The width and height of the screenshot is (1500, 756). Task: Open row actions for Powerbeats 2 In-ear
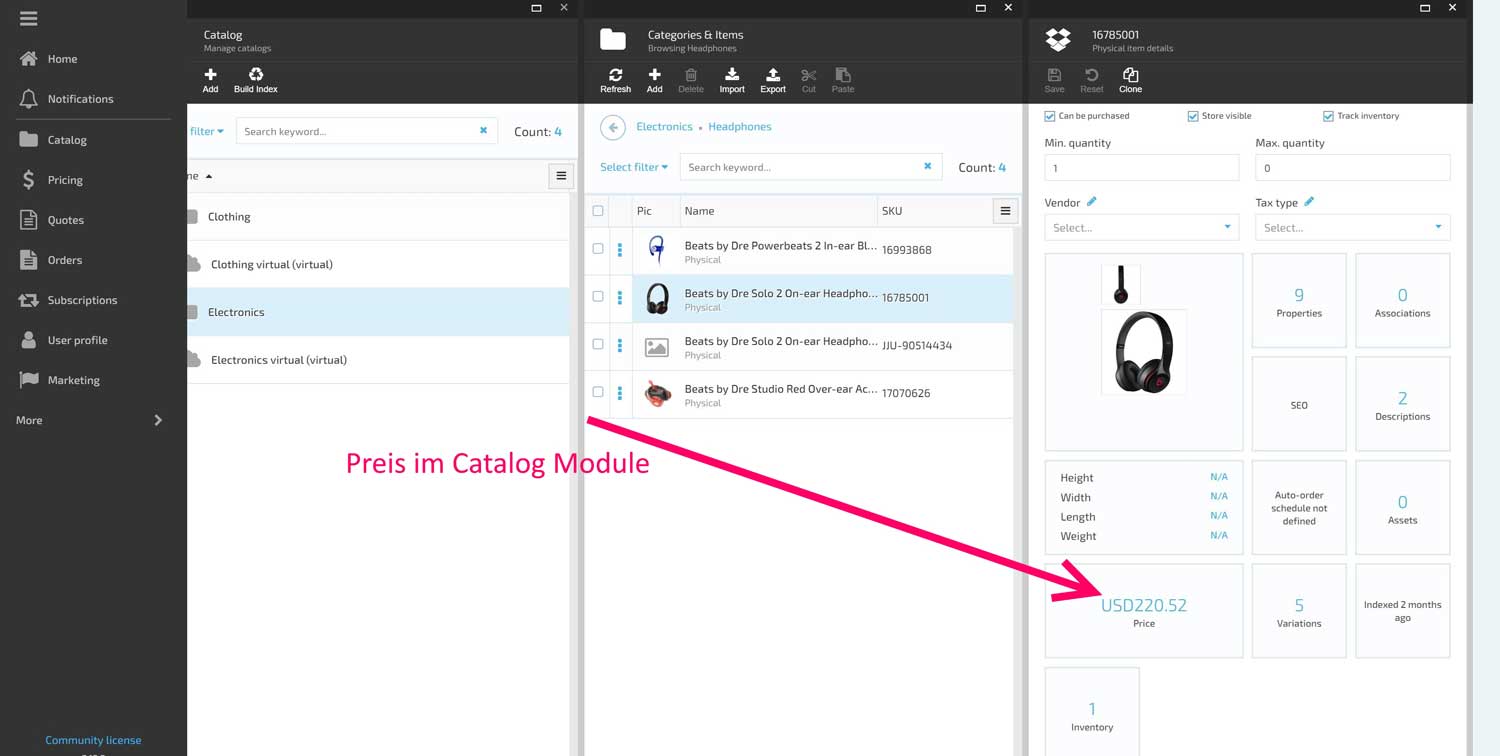[620, 250]
